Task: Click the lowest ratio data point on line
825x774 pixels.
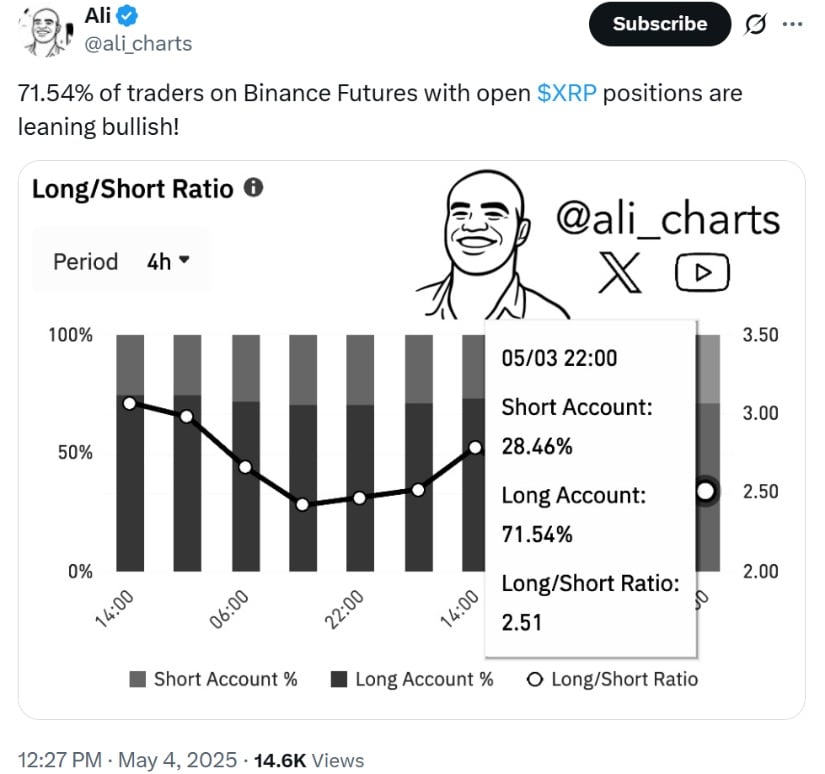Action: click(x=302, y=504)
